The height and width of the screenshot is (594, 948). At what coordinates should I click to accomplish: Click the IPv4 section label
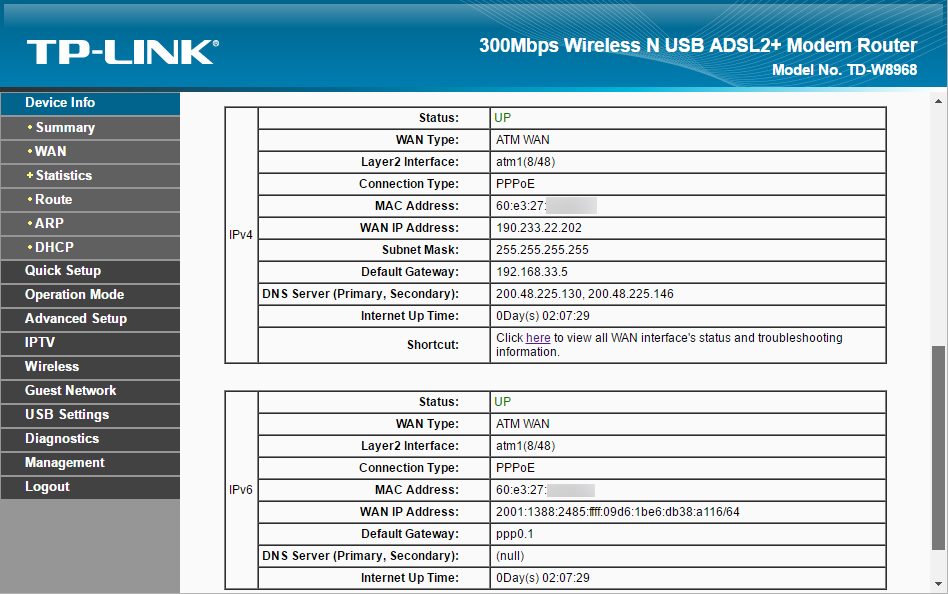point(241,235)
